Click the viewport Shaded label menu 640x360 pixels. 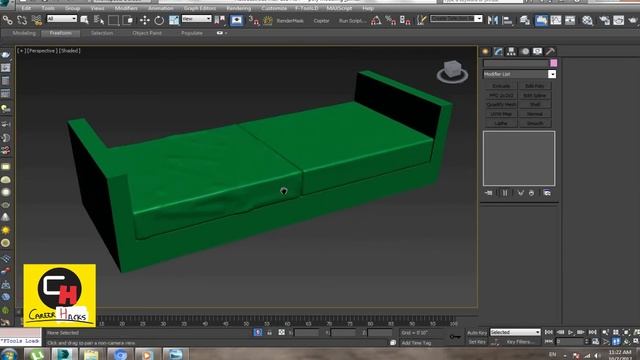[x=70, y=51]
